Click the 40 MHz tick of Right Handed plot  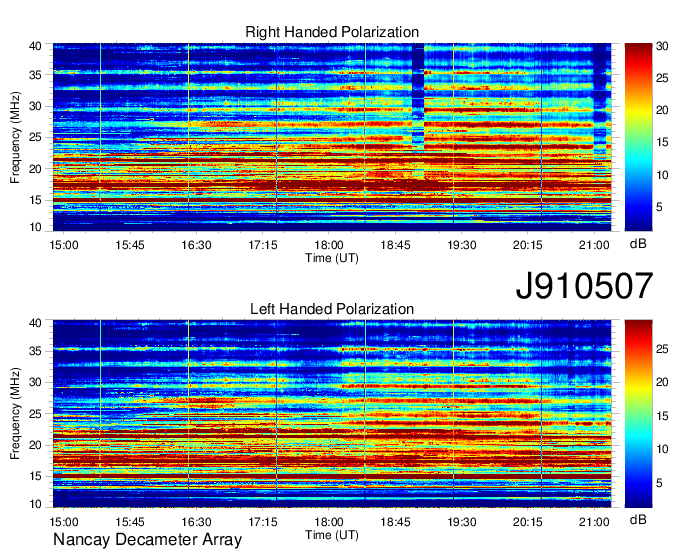tap(35, 46)
